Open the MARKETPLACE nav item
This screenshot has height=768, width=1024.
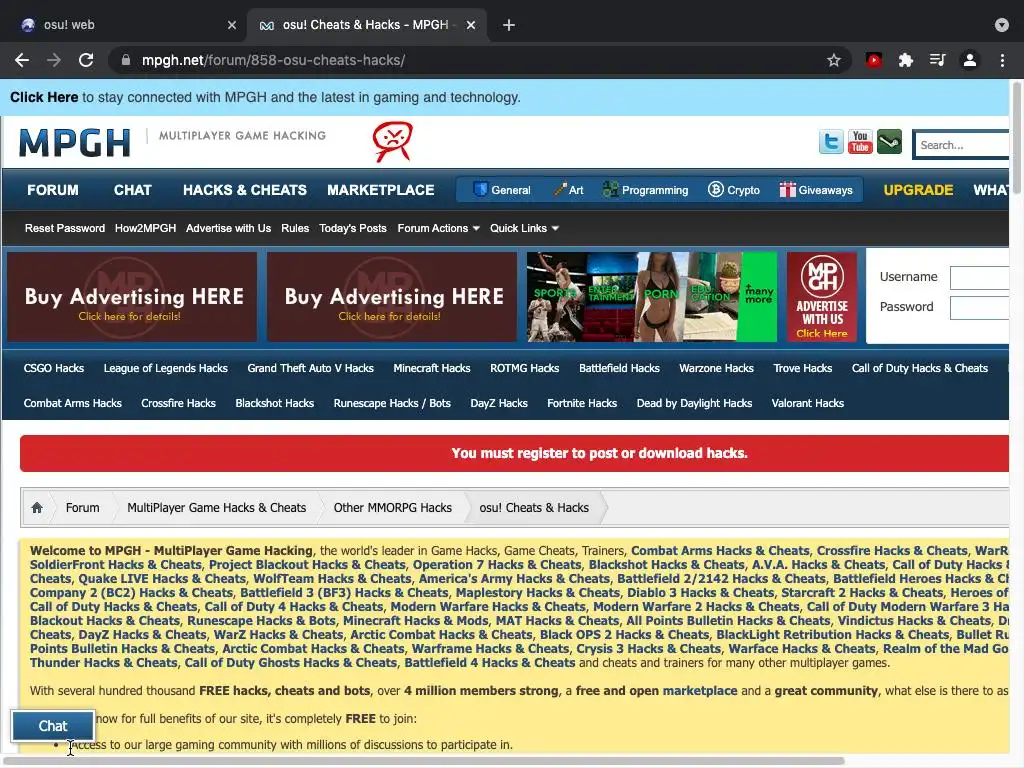point(381,190)
